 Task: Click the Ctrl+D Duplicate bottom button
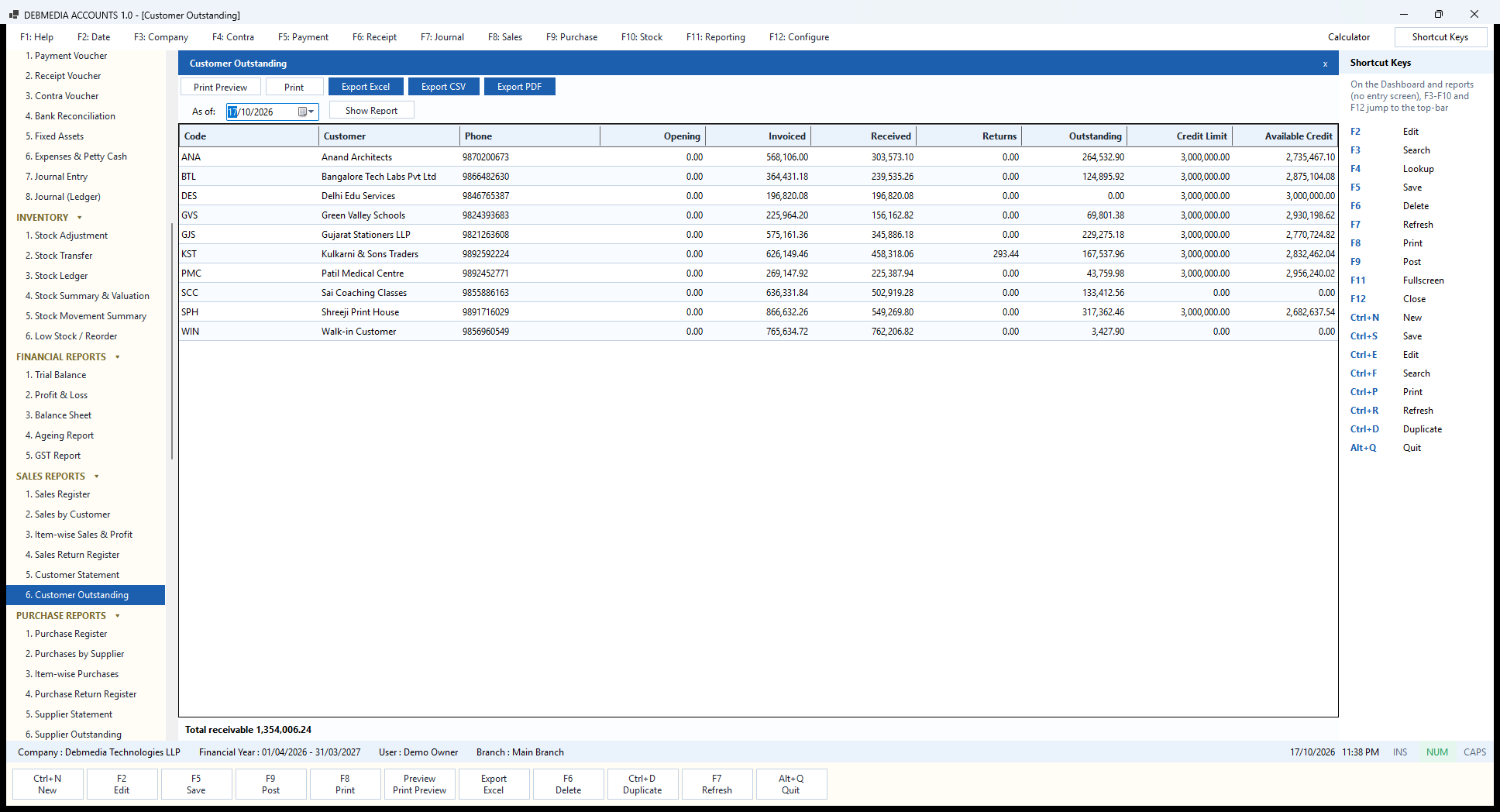[642, 784]
